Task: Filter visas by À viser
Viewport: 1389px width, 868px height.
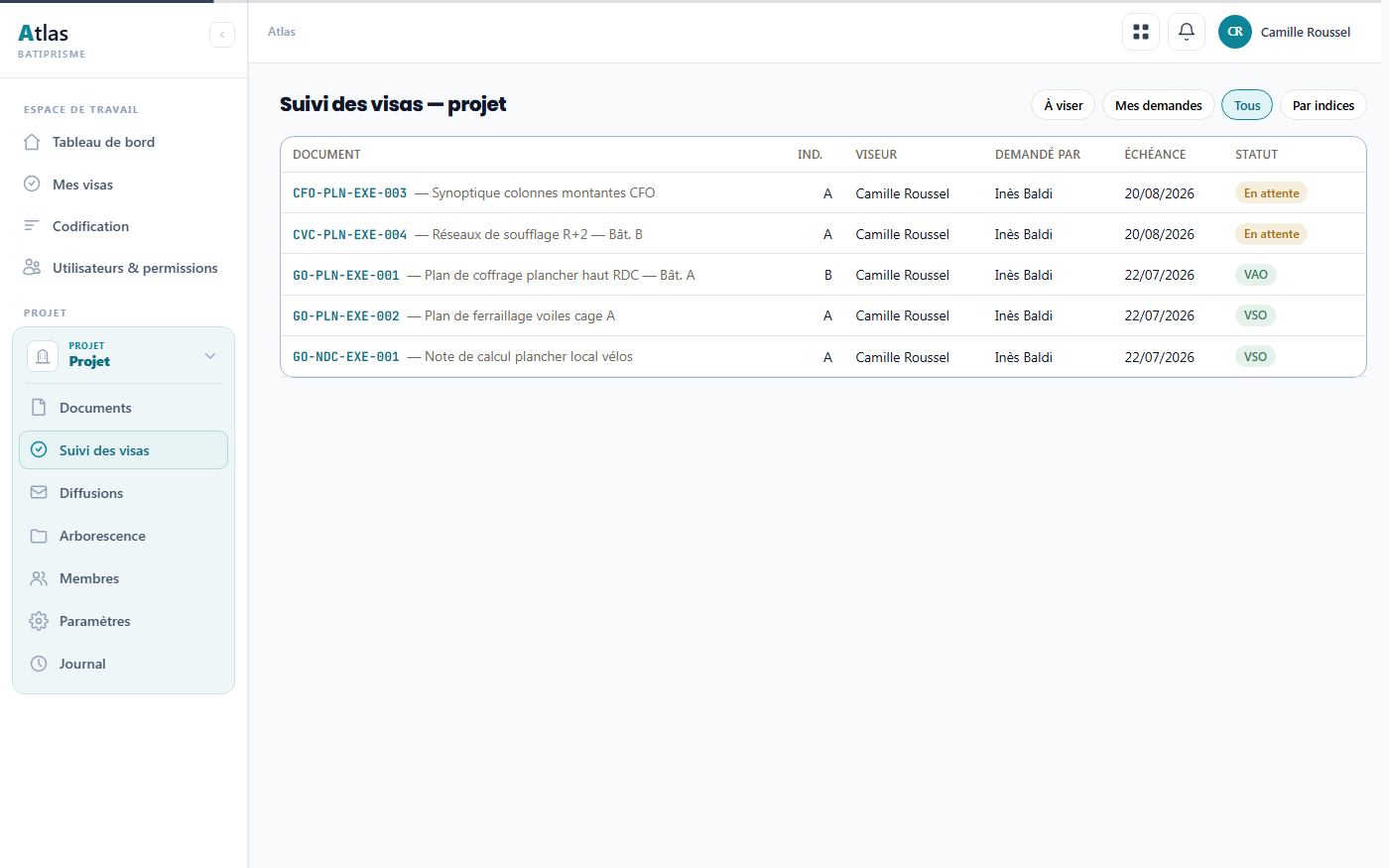Action: (1064, 105)
